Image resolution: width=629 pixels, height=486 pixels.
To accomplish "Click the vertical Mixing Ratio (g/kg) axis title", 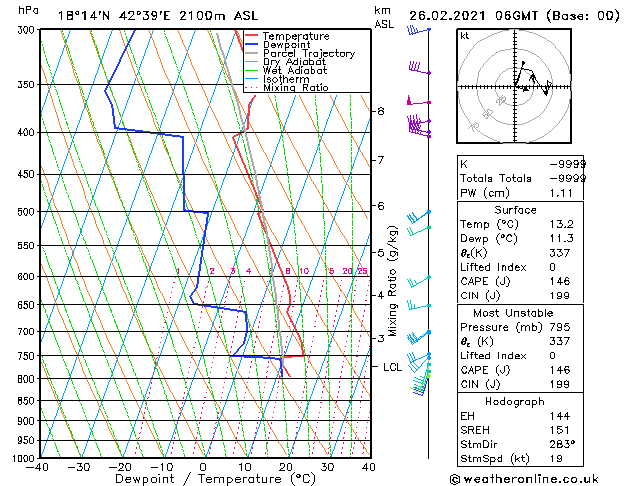I will pos(392,281).
